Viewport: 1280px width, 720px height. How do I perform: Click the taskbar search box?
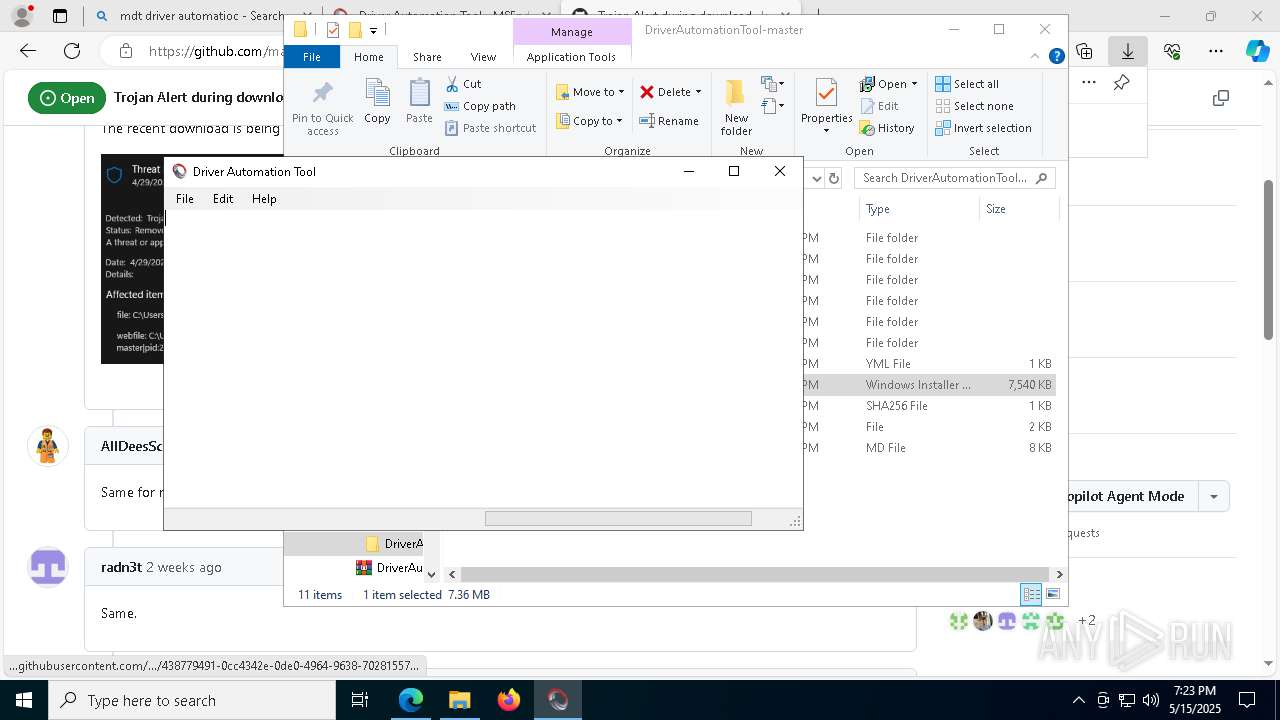tap(192, 700)
